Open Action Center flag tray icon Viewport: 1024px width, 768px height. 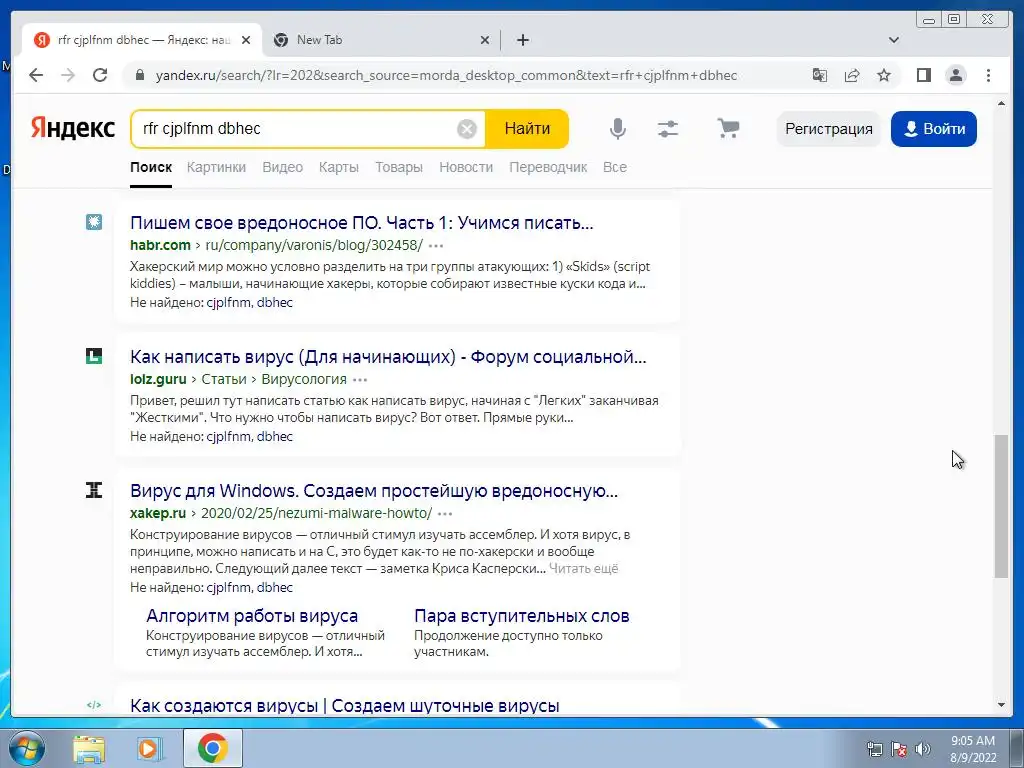point(899,749)
